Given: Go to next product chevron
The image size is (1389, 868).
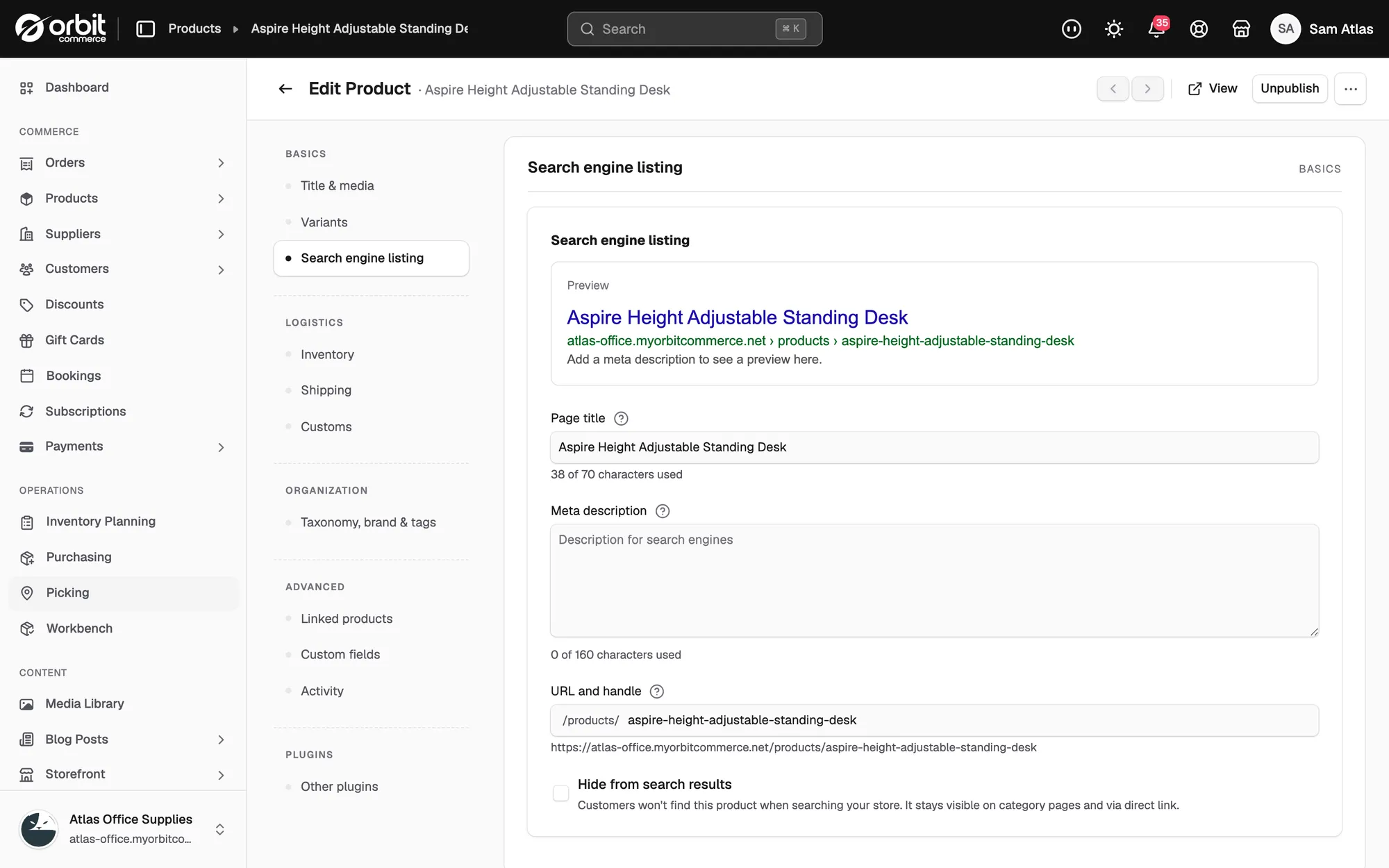Looking at the screenshot, I should point(1147,89).
